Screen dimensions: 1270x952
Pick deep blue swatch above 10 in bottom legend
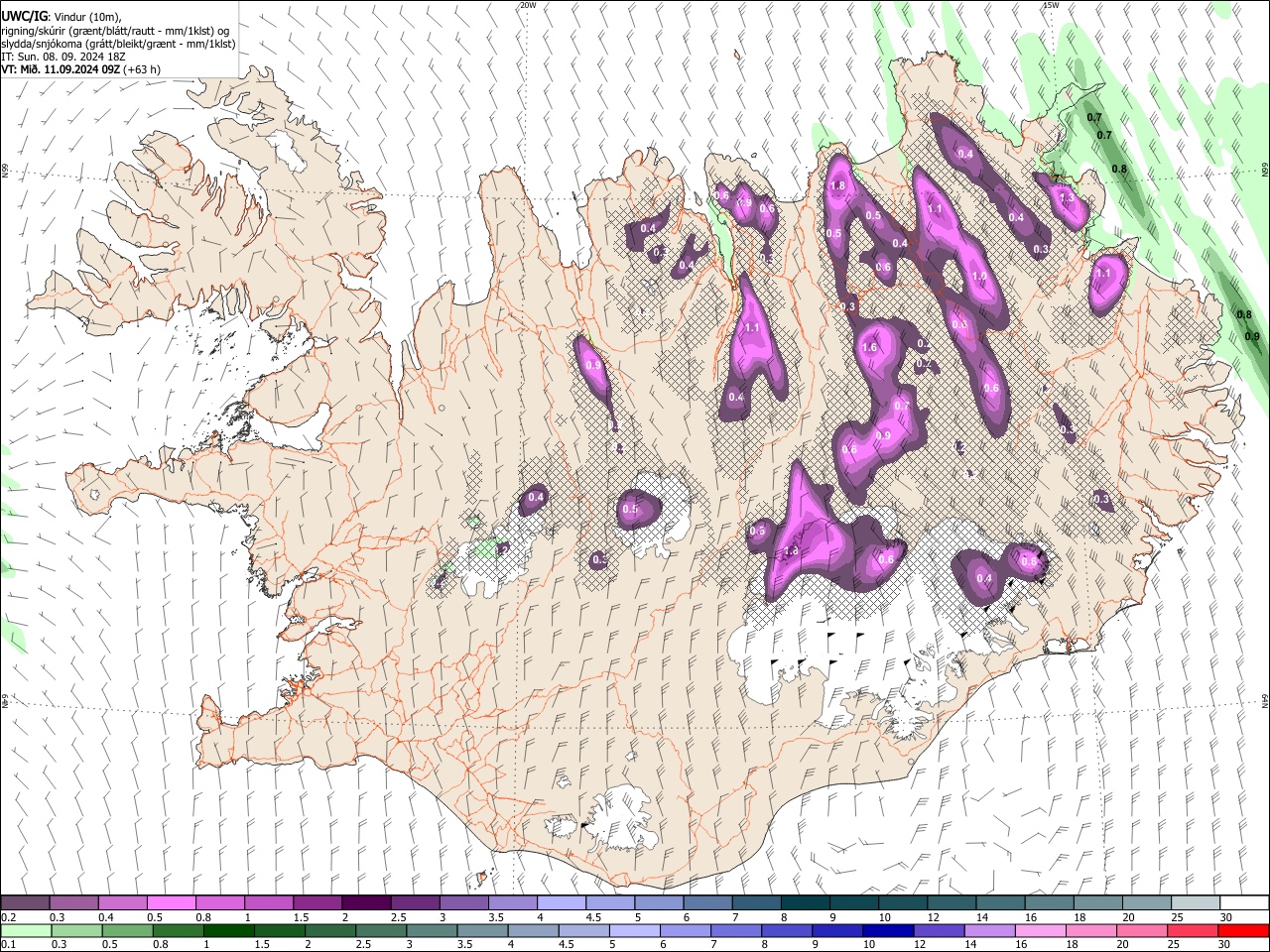(886, 930)
